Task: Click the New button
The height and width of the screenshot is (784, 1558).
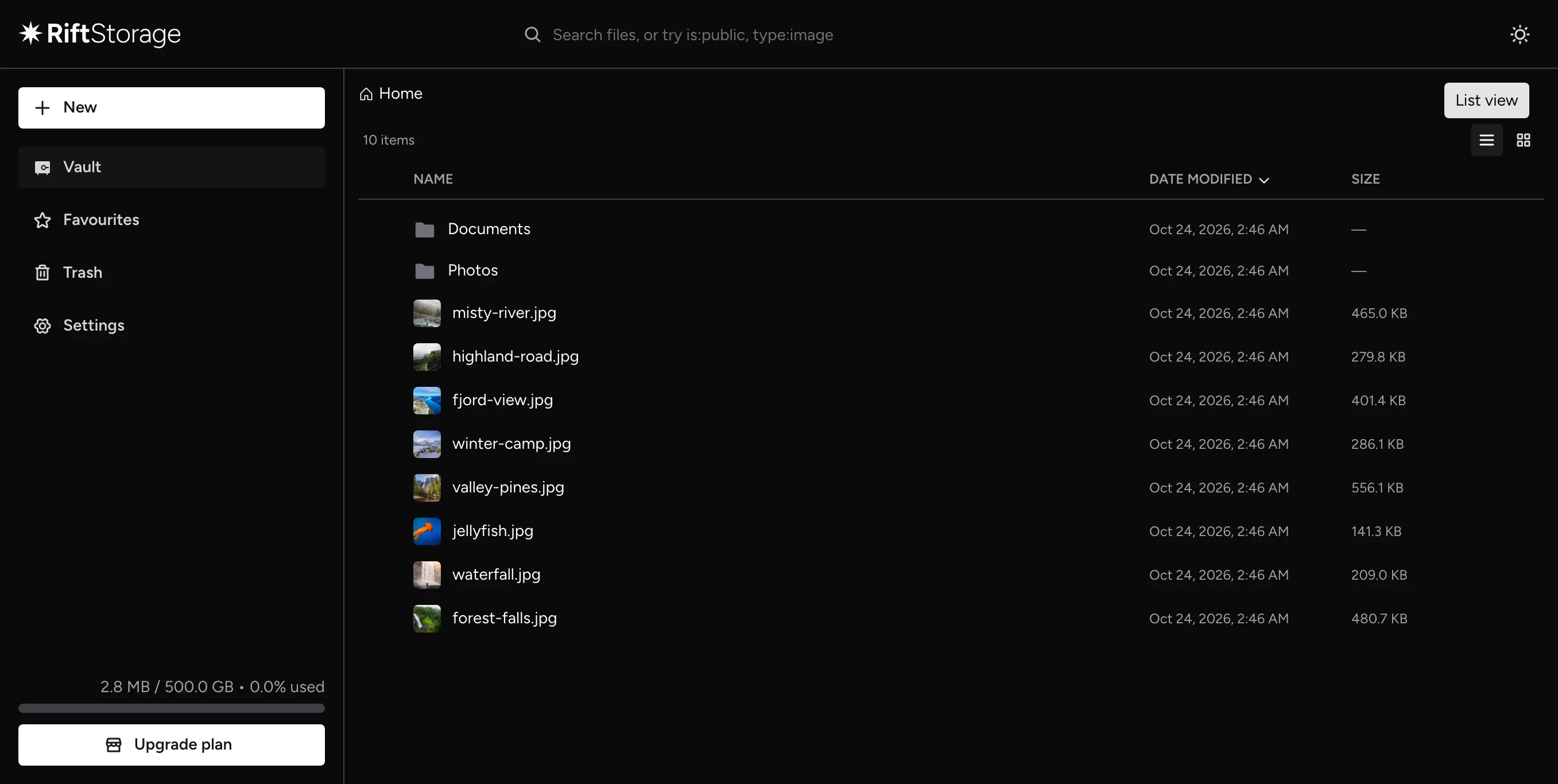Action: pyautogui.click(x=171, y=107)
